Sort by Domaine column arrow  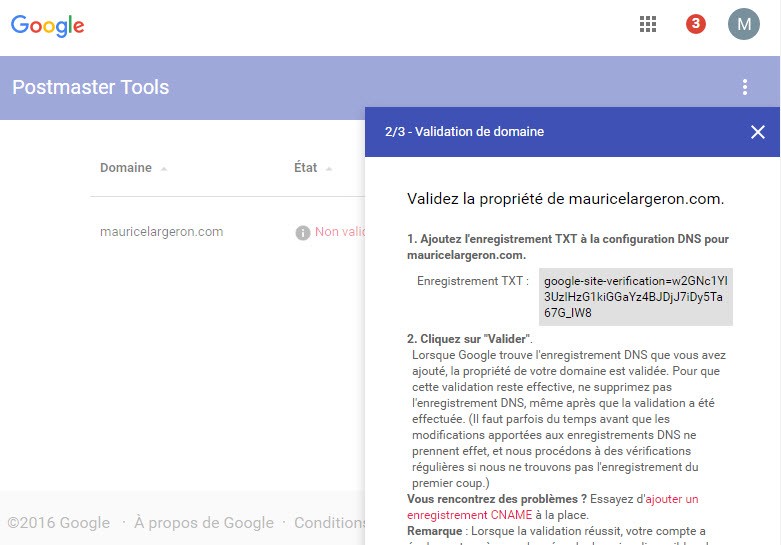tap(164, 169)
